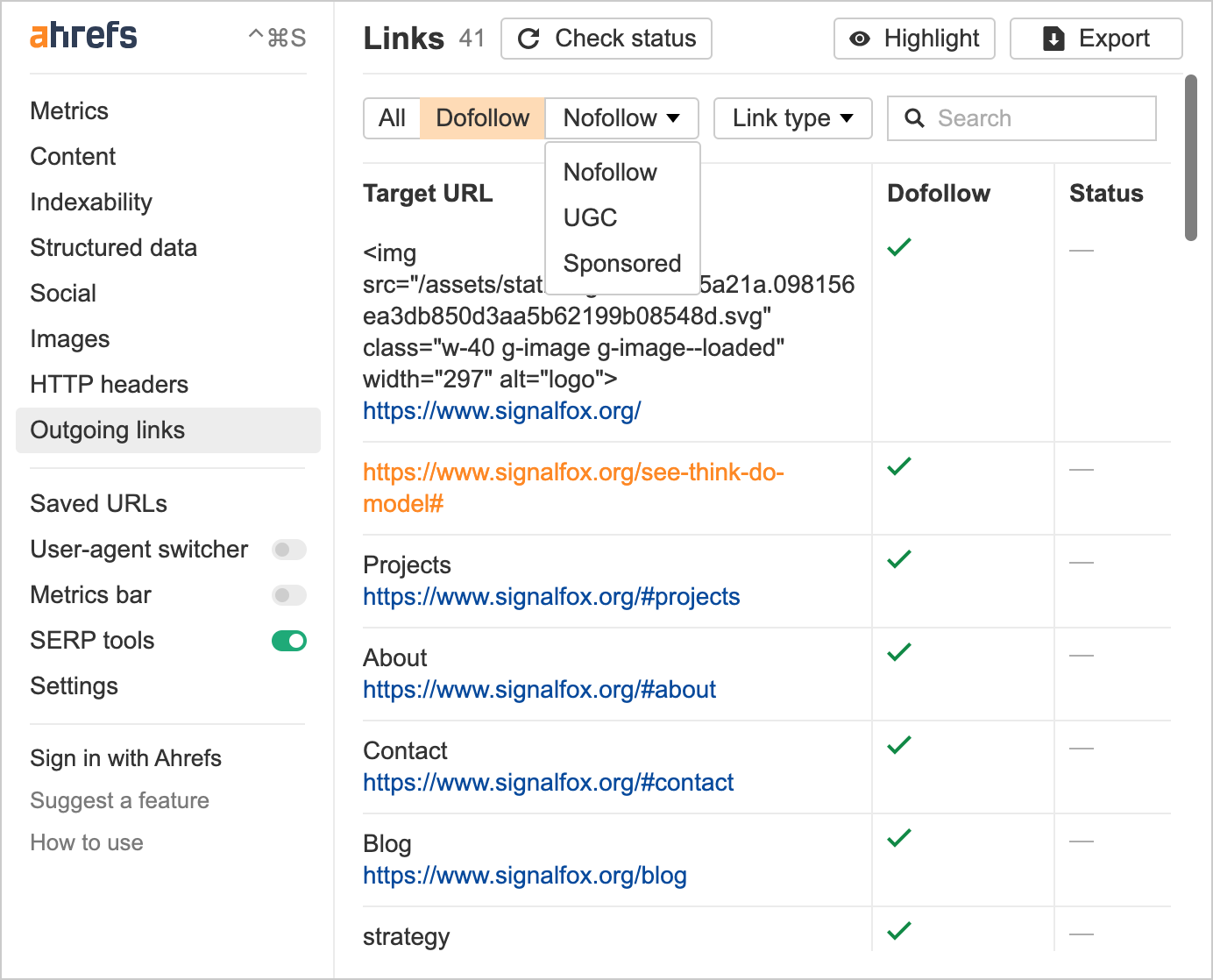Image resolution: width=1213 pixels, height=980 pixels.
Task: Open the Metrics section
Action: point(69,111)
